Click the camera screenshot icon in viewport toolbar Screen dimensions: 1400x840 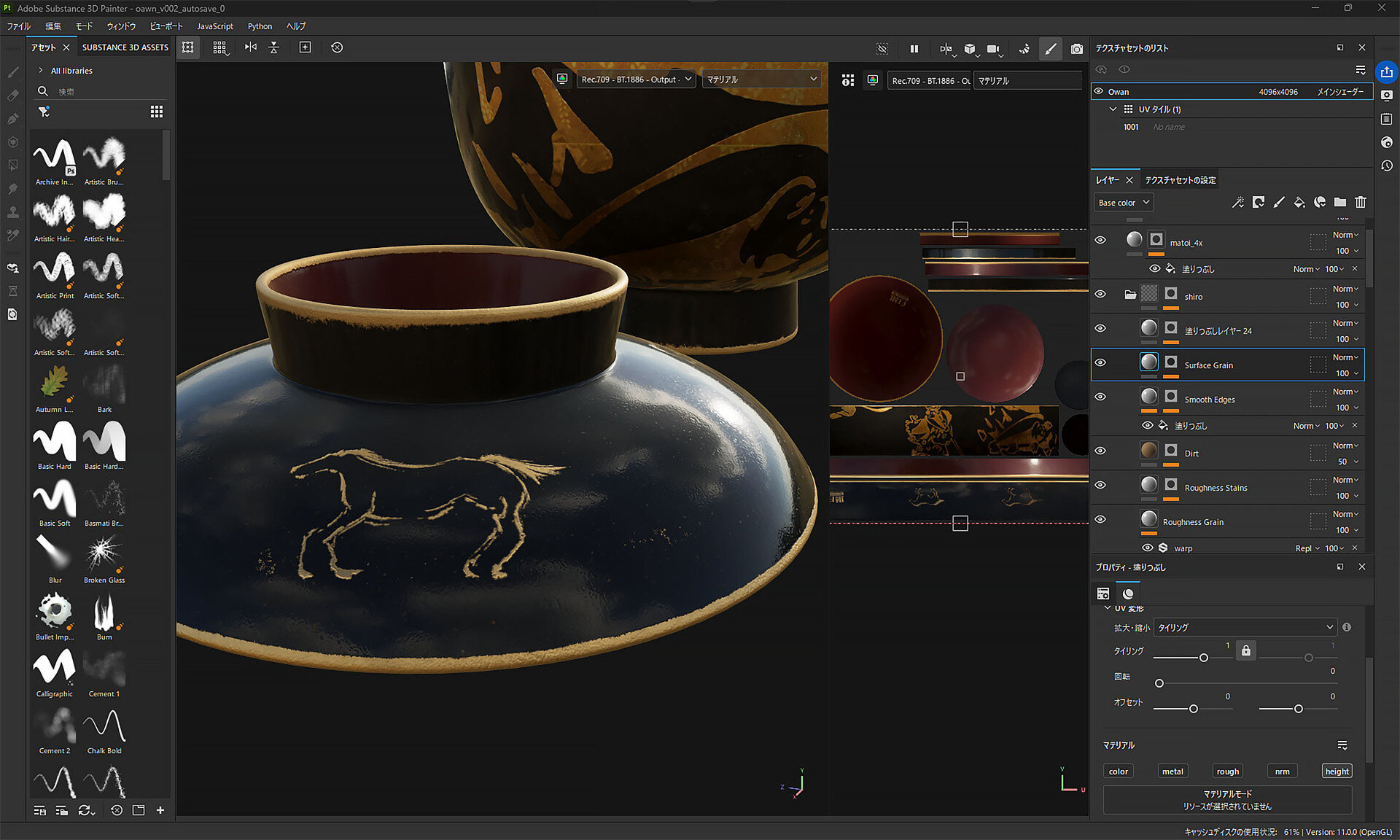[x=1076, y=49]
